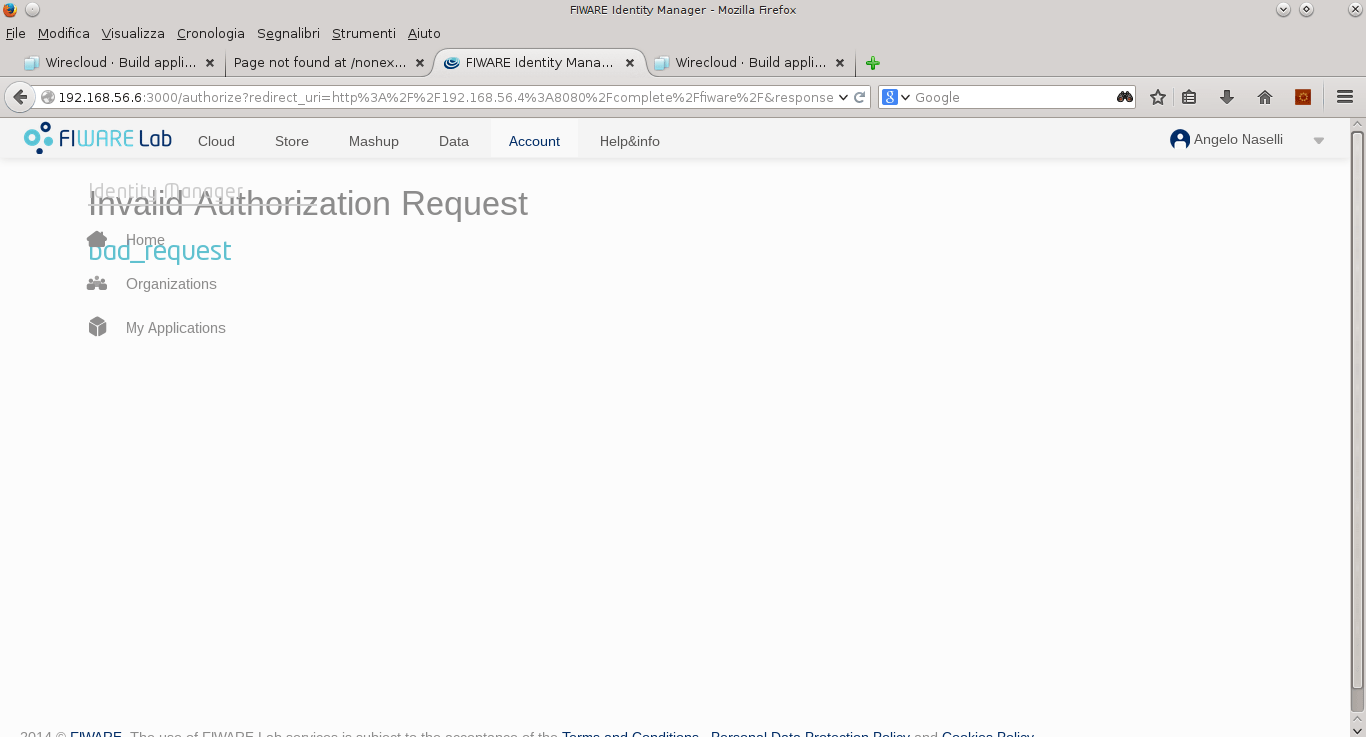The image size is (1366, 737).
Task: Click the Home sidebar house icon
Action: tap(97, 239)
